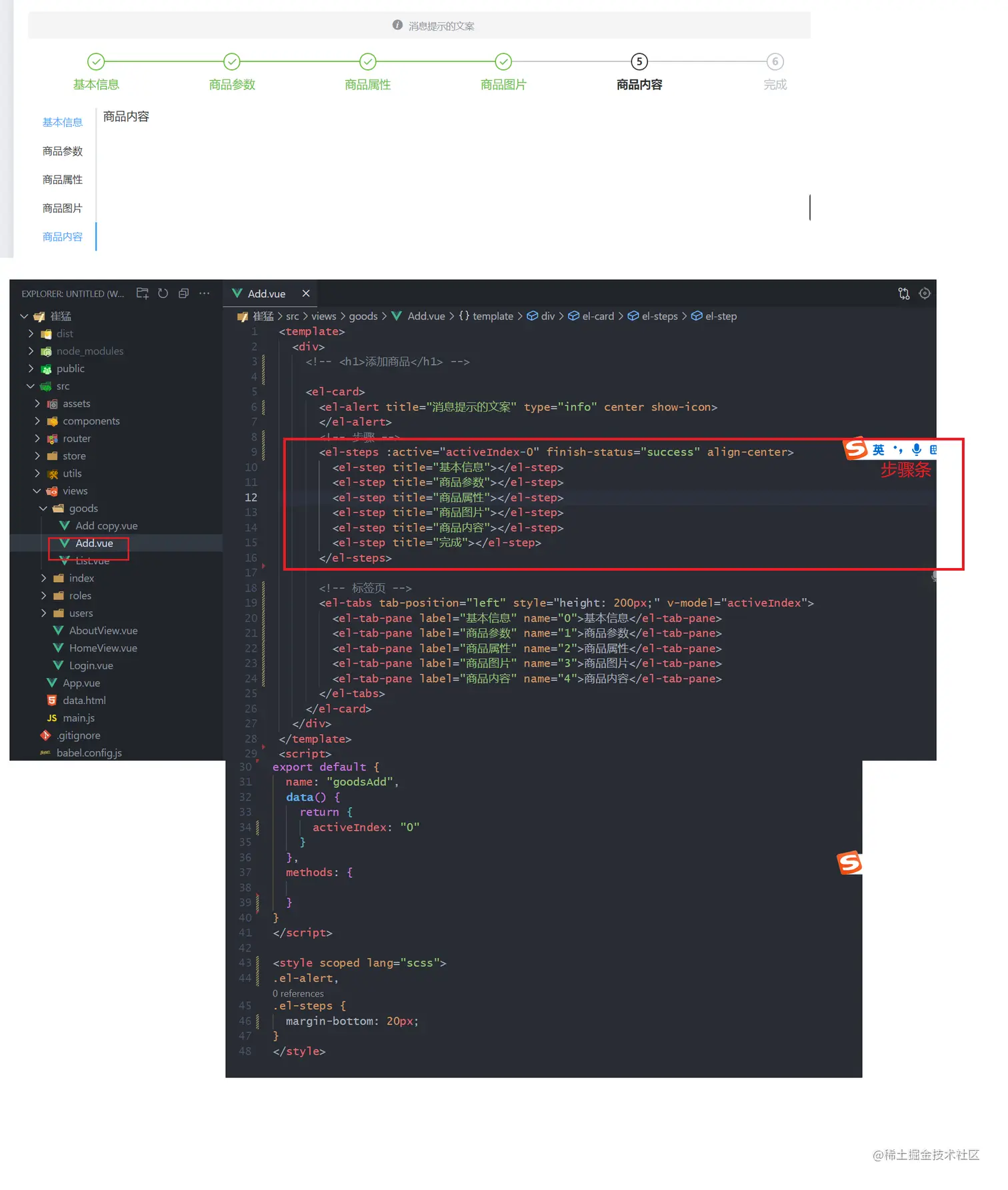
Task: Click the step 5 number circle
Action: click(x=639, y=62)
